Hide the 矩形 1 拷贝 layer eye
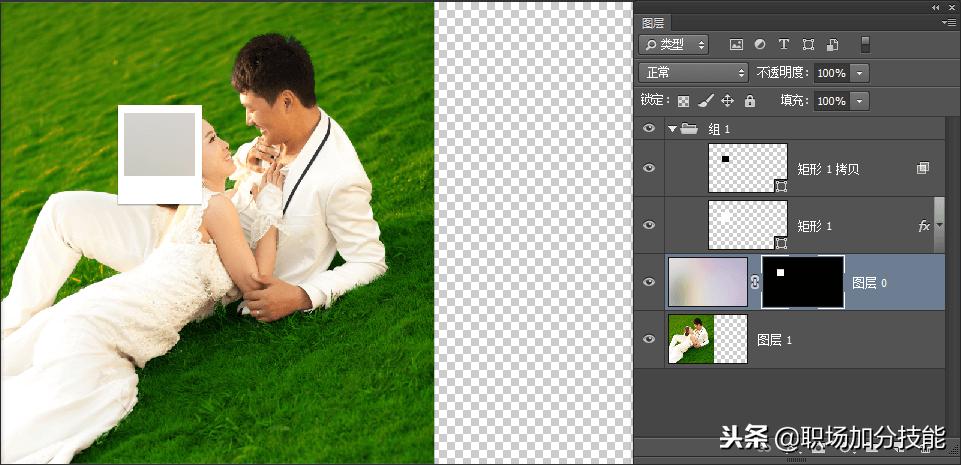The image size is (961, 465). [x=649, y=168]
